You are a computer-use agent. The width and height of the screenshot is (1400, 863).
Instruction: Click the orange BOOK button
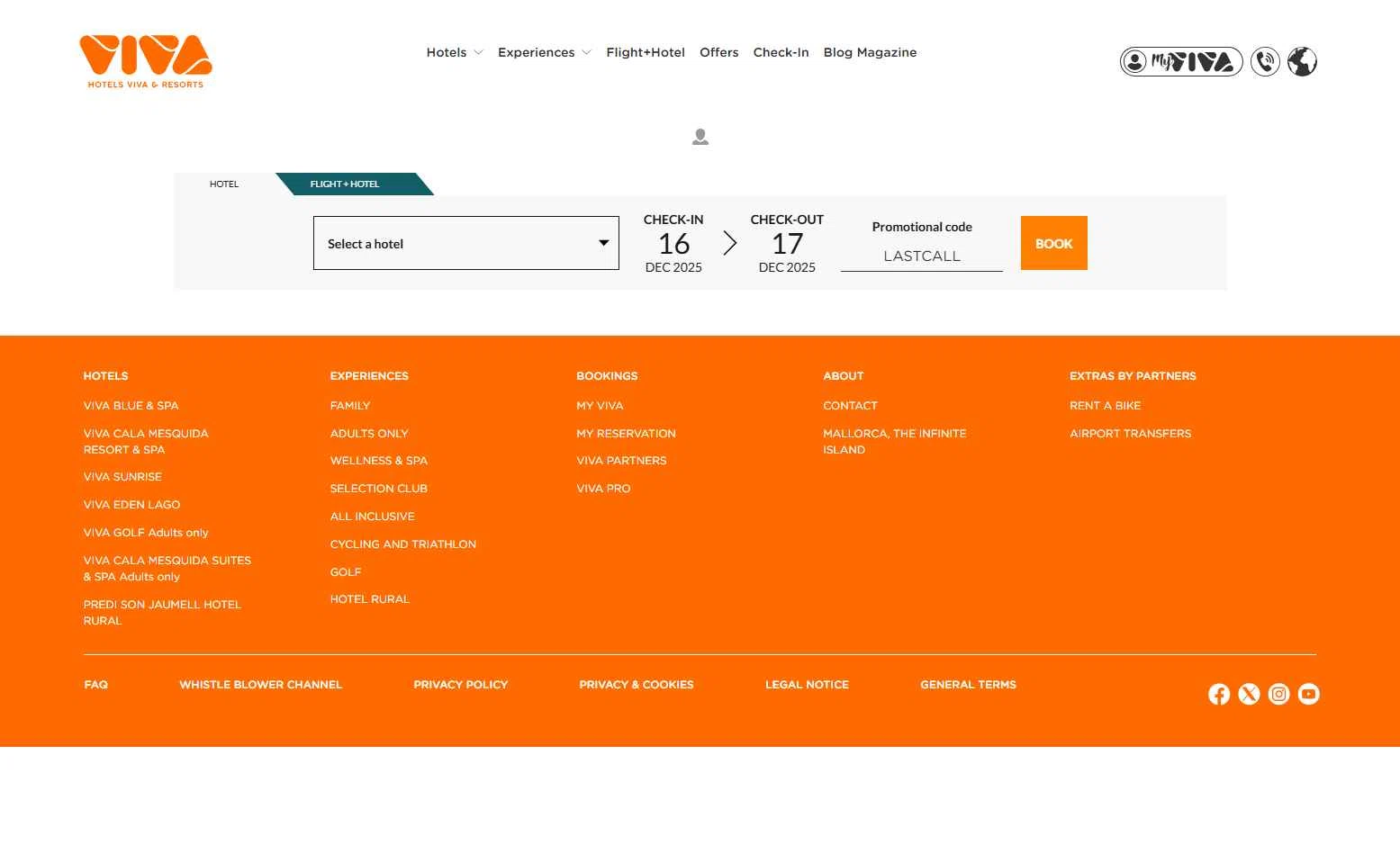[1054, 243]
